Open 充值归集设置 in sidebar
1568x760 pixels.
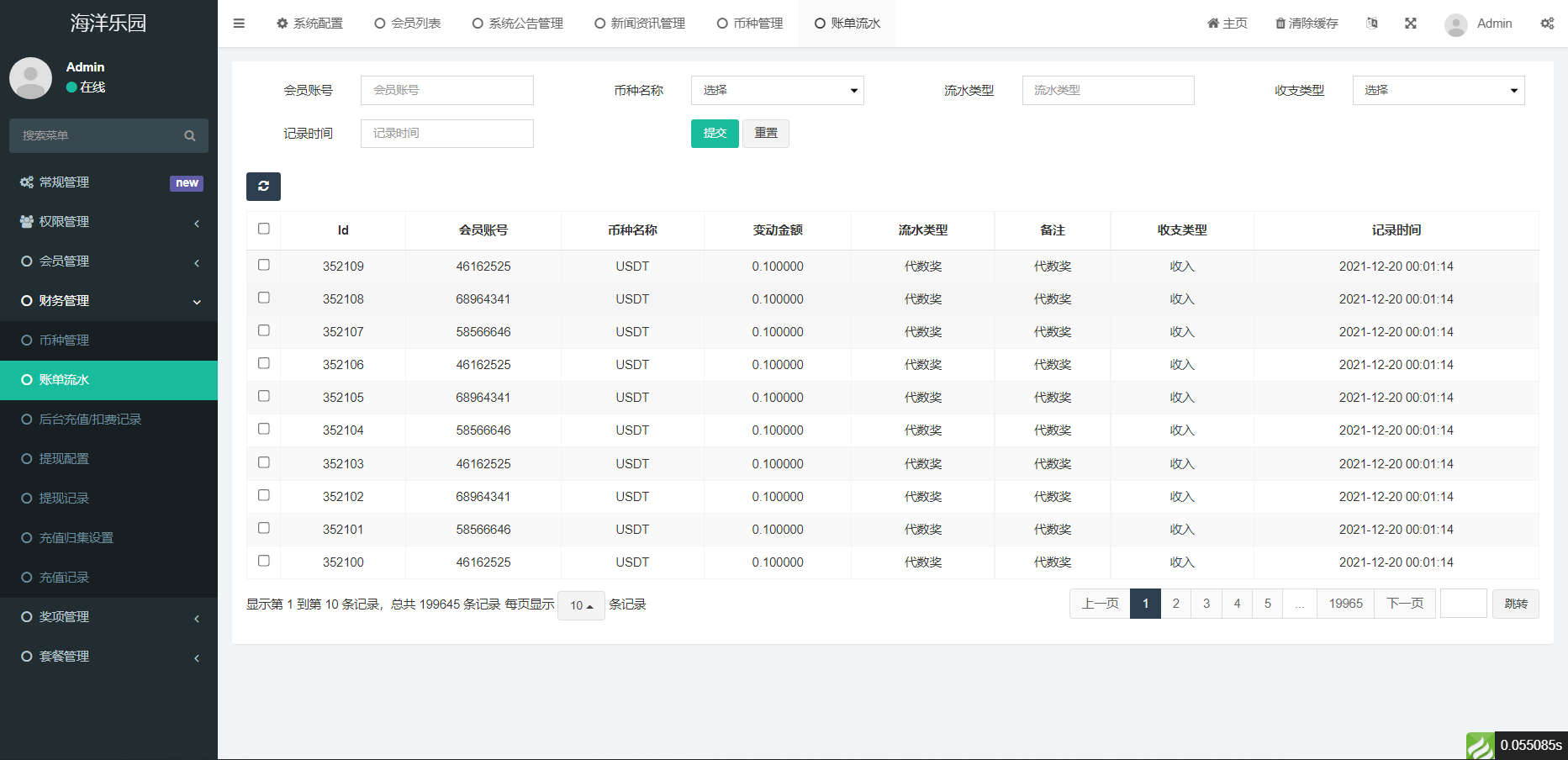click(108, 538)
